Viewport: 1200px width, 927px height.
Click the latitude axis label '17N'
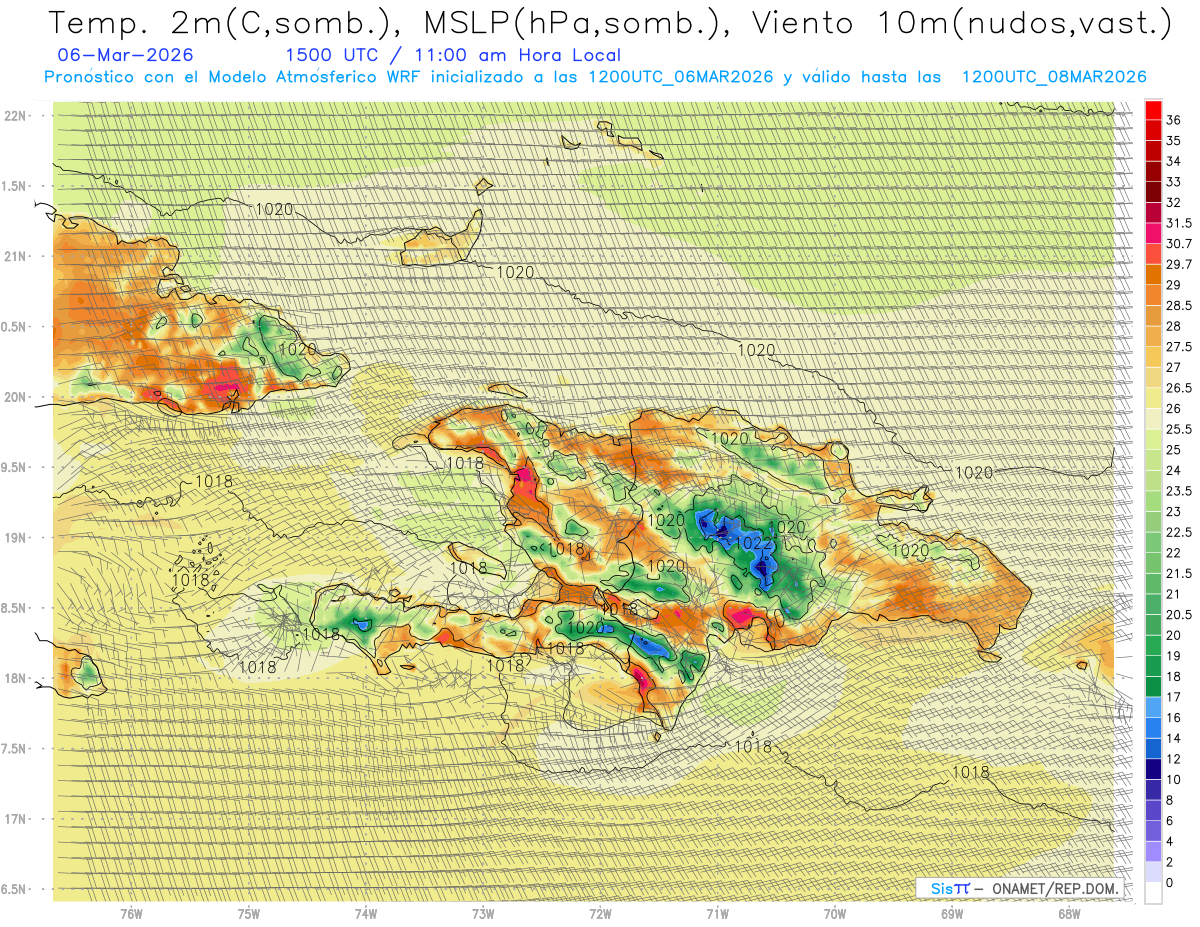(x=16, y=819)
